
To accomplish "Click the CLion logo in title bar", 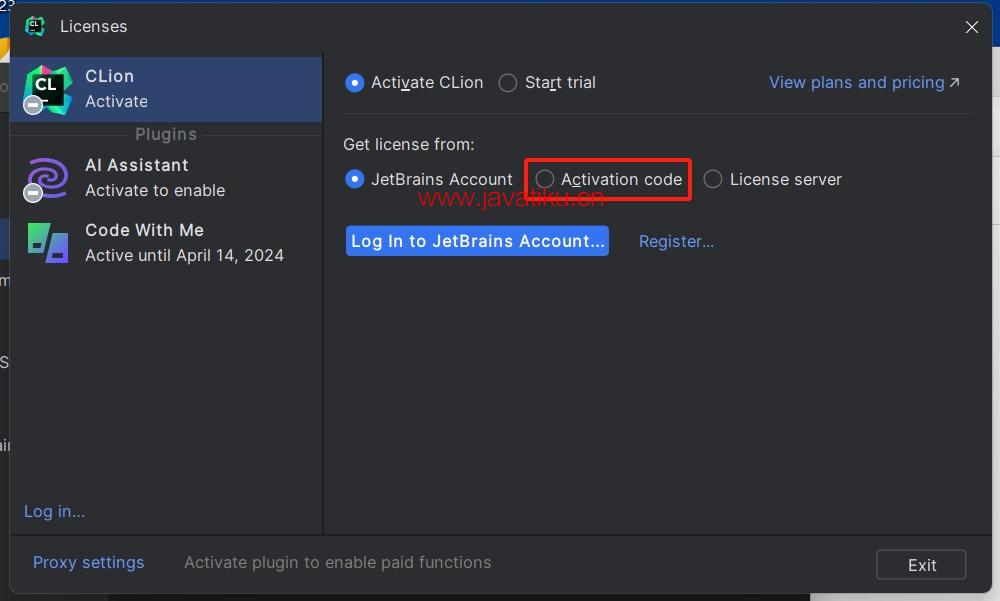I will coord(34,26).
